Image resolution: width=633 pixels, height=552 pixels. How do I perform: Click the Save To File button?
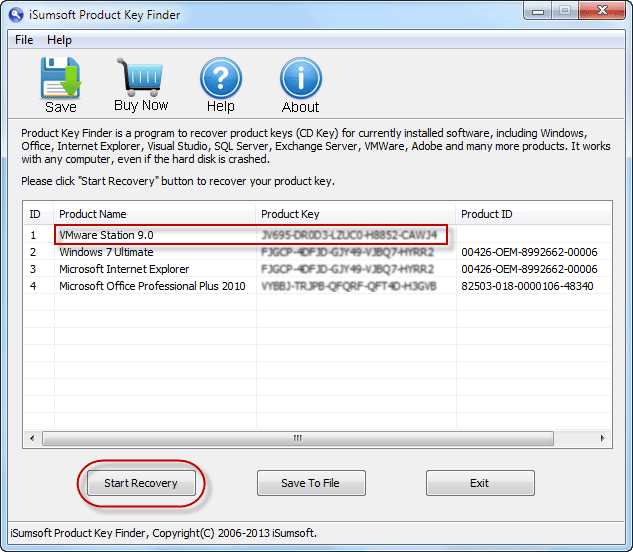point(311,483)
